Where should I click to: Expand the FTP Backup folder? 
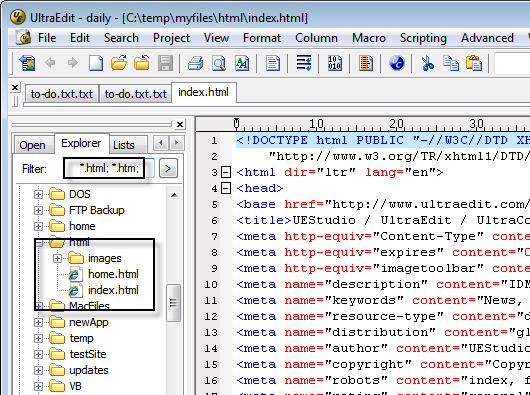point(38,210)
